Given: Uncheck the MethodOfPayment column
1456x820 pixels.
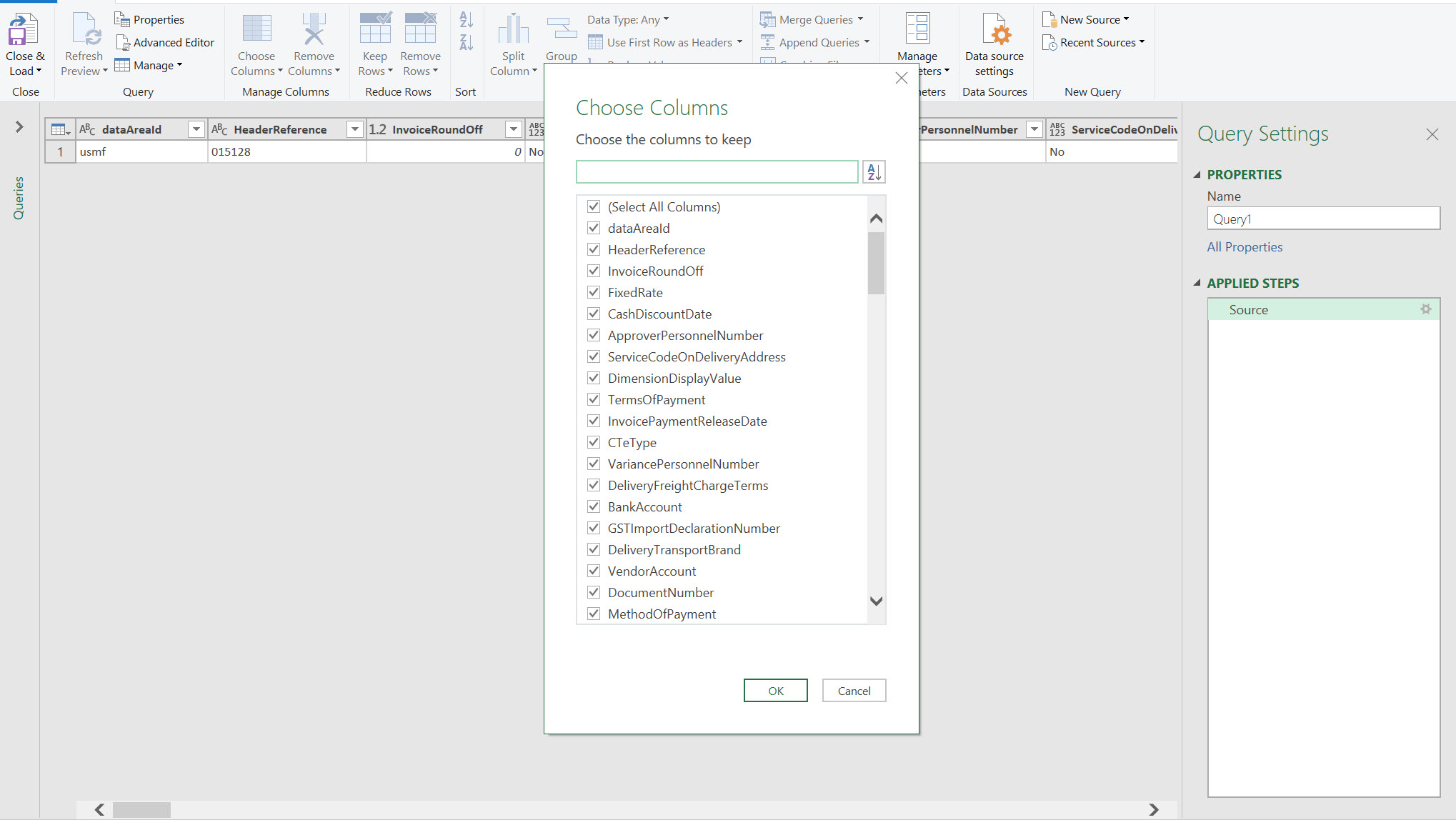Looking at the screenshot, I should tap(593, 614).
